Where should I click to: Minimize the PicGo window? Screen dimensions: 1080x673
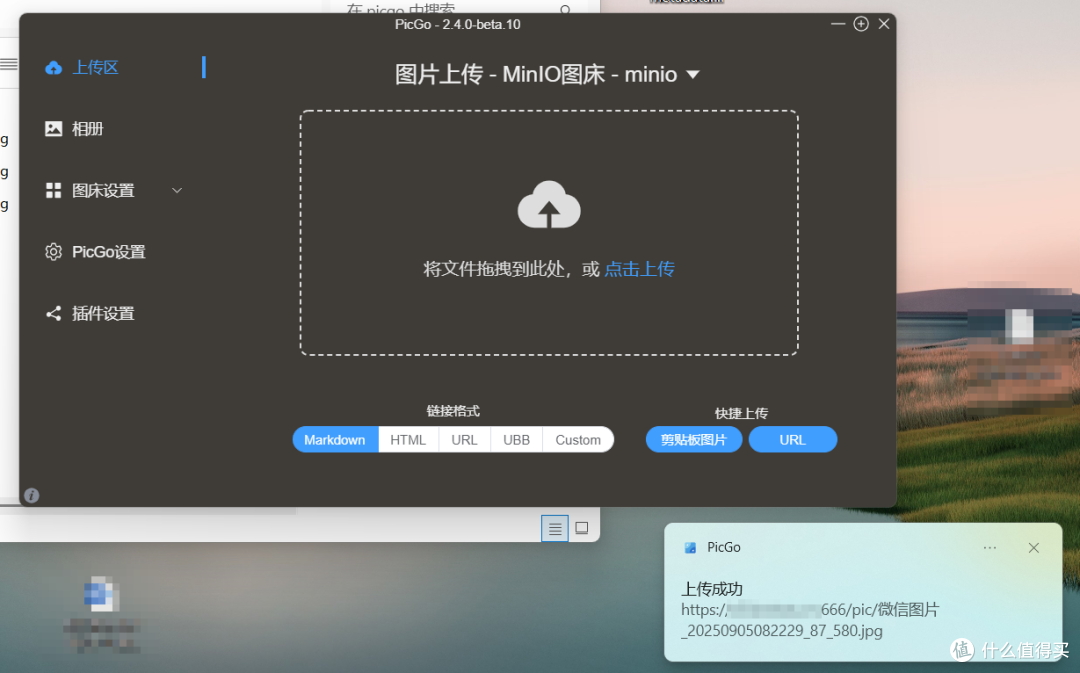point(838,24)
